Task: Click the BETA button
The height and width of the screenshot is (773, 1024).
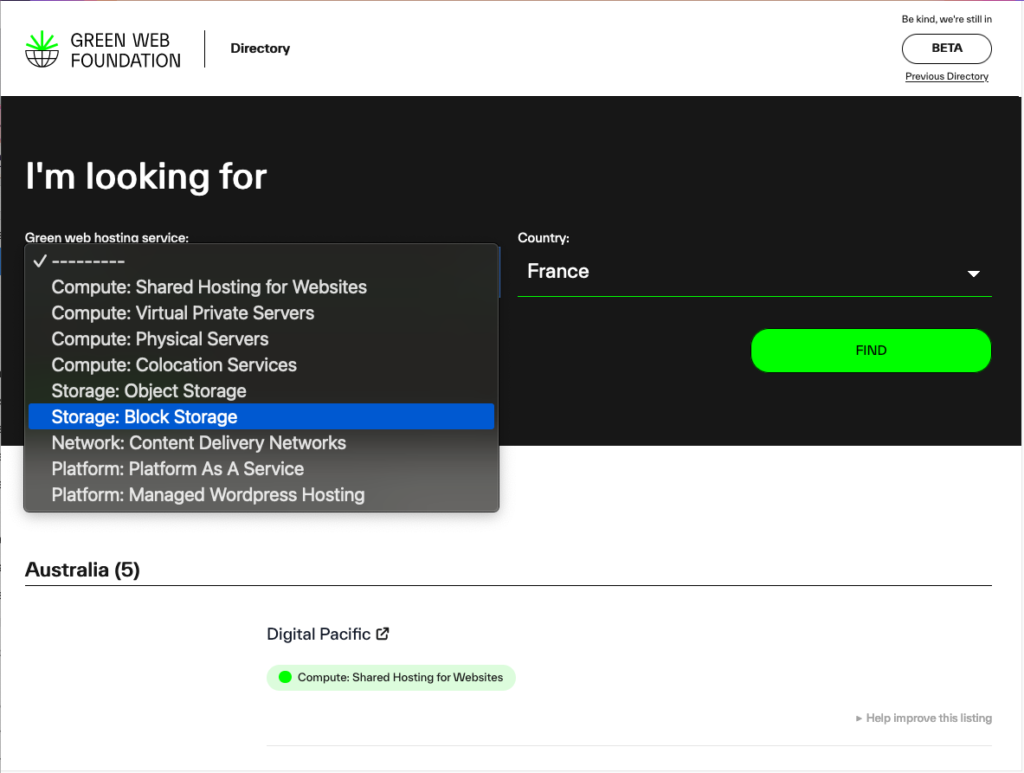Action: click(x=946, y=48)
